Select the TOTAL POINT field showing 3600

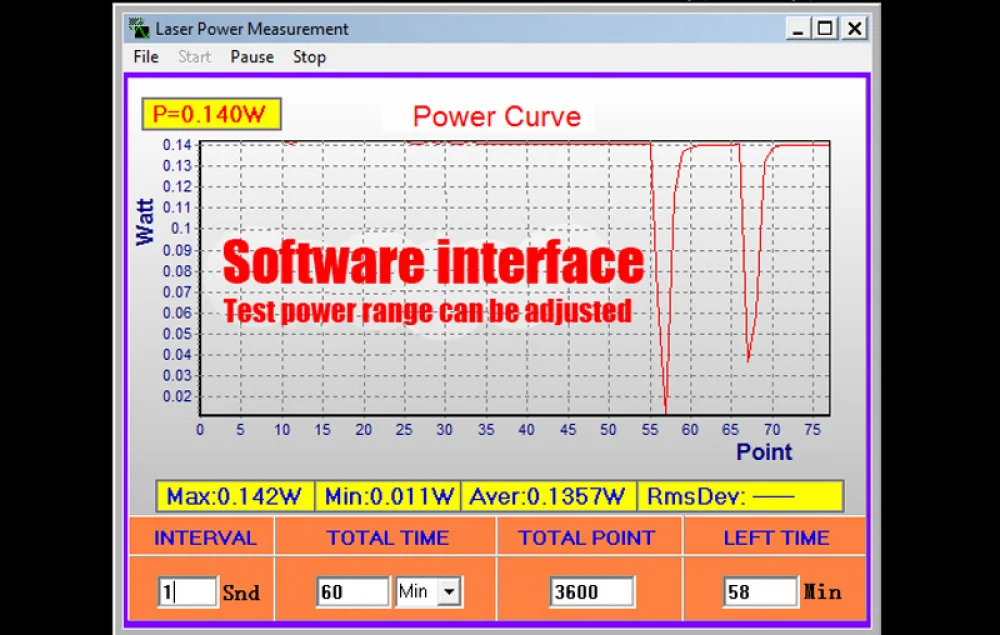point(591,591)
